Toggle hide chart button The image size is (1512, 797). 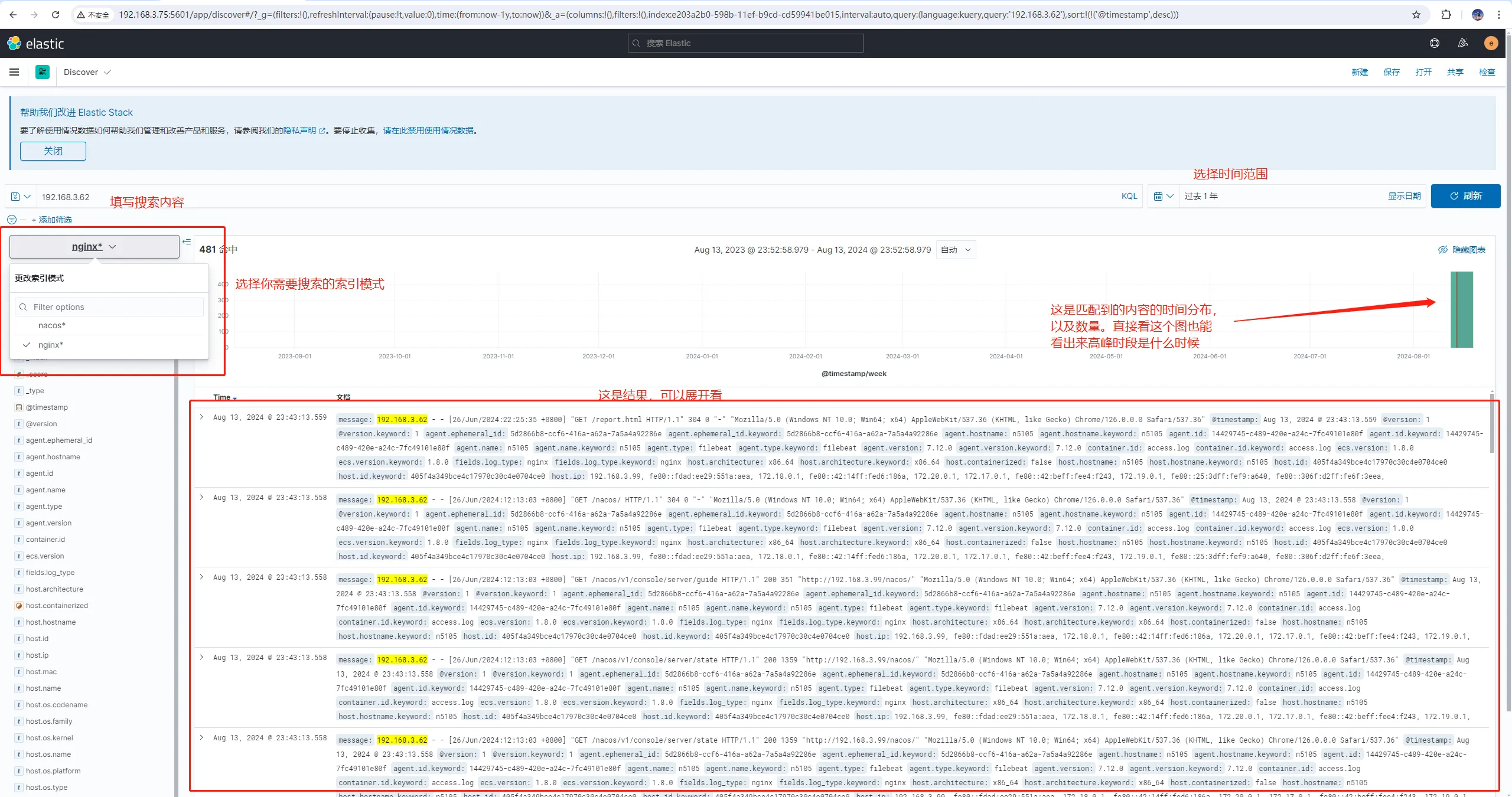coord(1462,250)
